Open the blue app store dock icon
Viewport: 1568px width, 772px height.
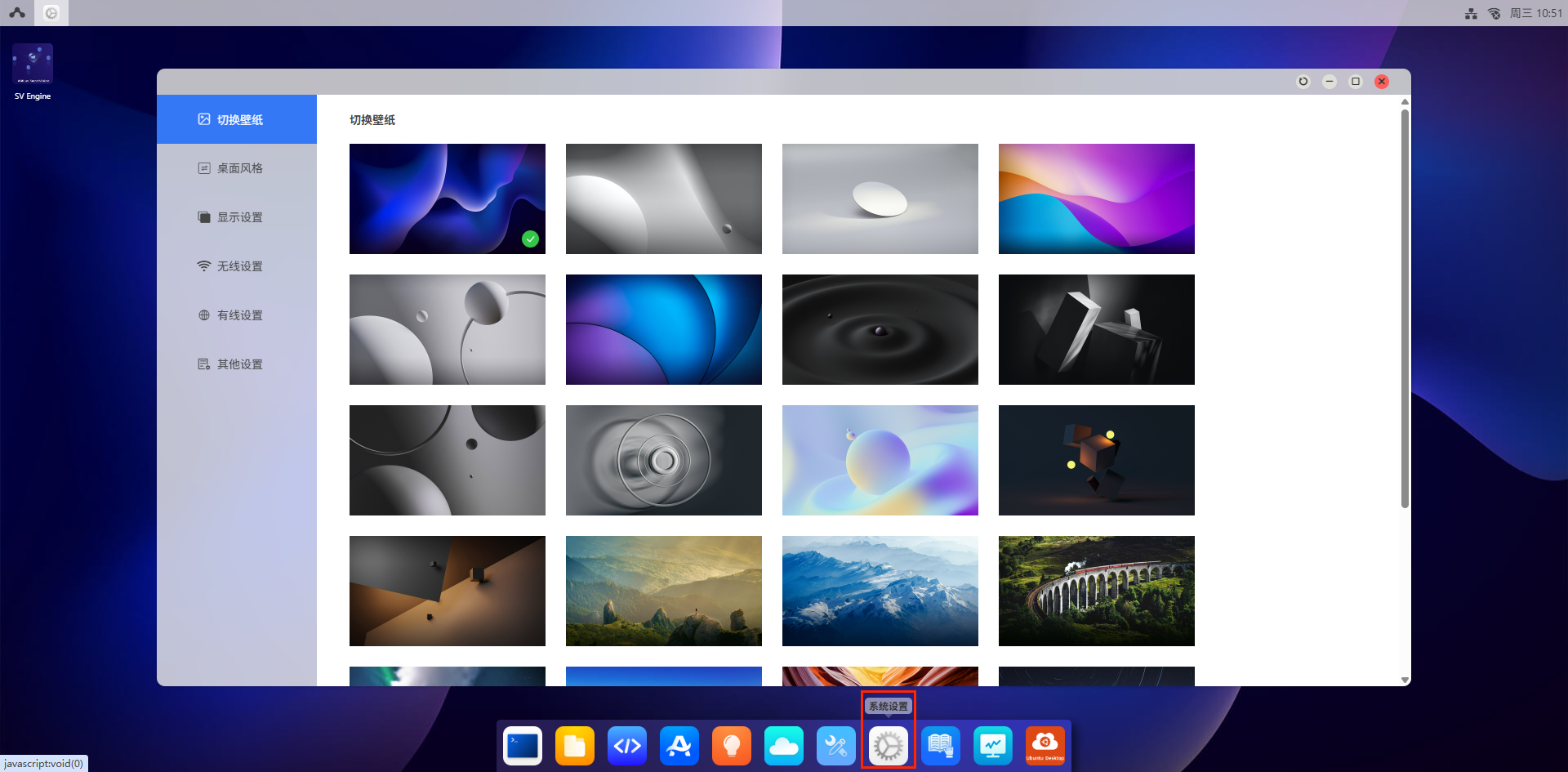679,746
